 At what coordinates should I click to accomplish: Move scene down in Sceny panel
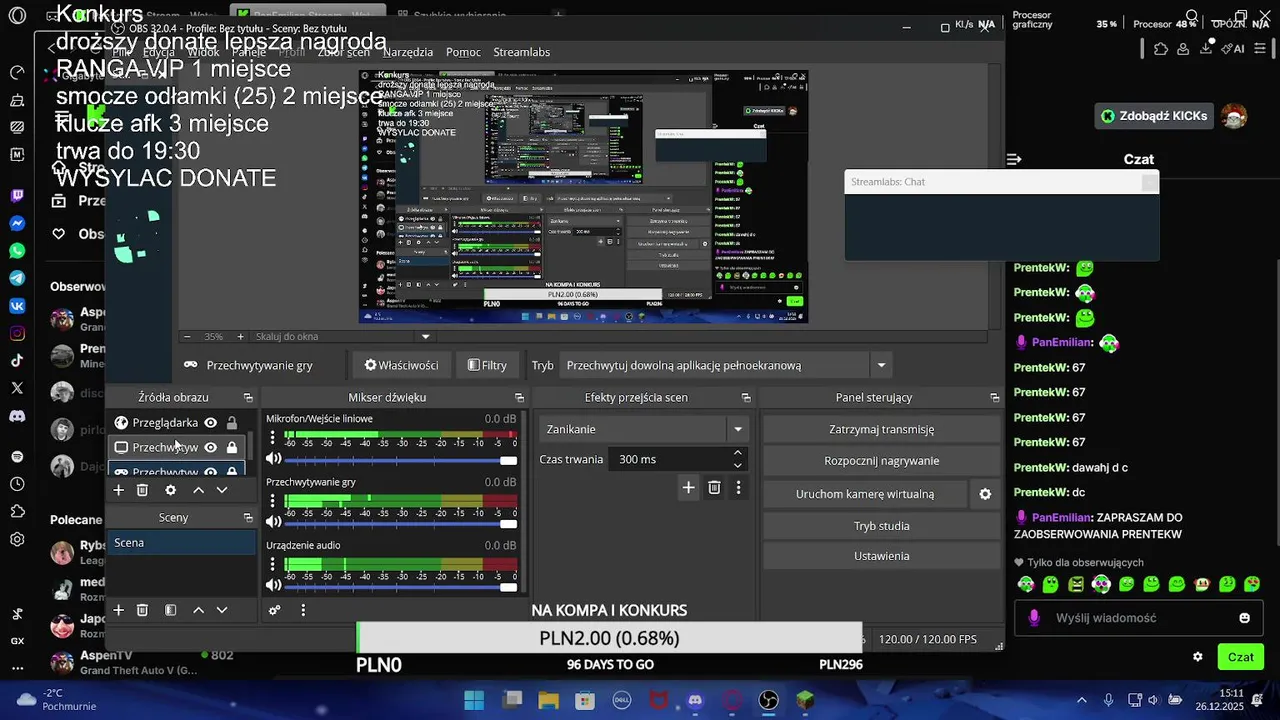tap(222, 610)
